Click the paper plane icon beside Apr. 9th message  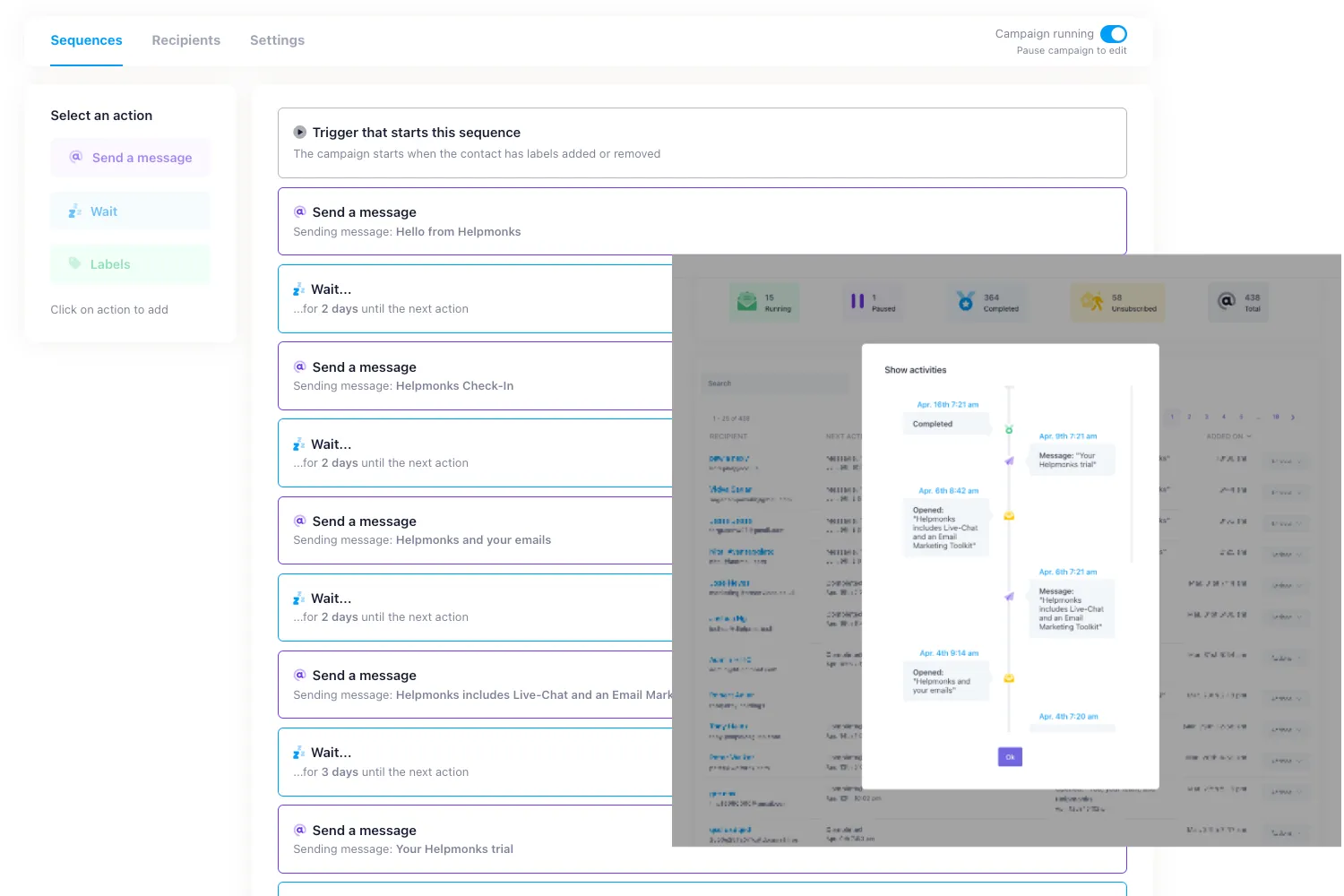(1009, 461)
